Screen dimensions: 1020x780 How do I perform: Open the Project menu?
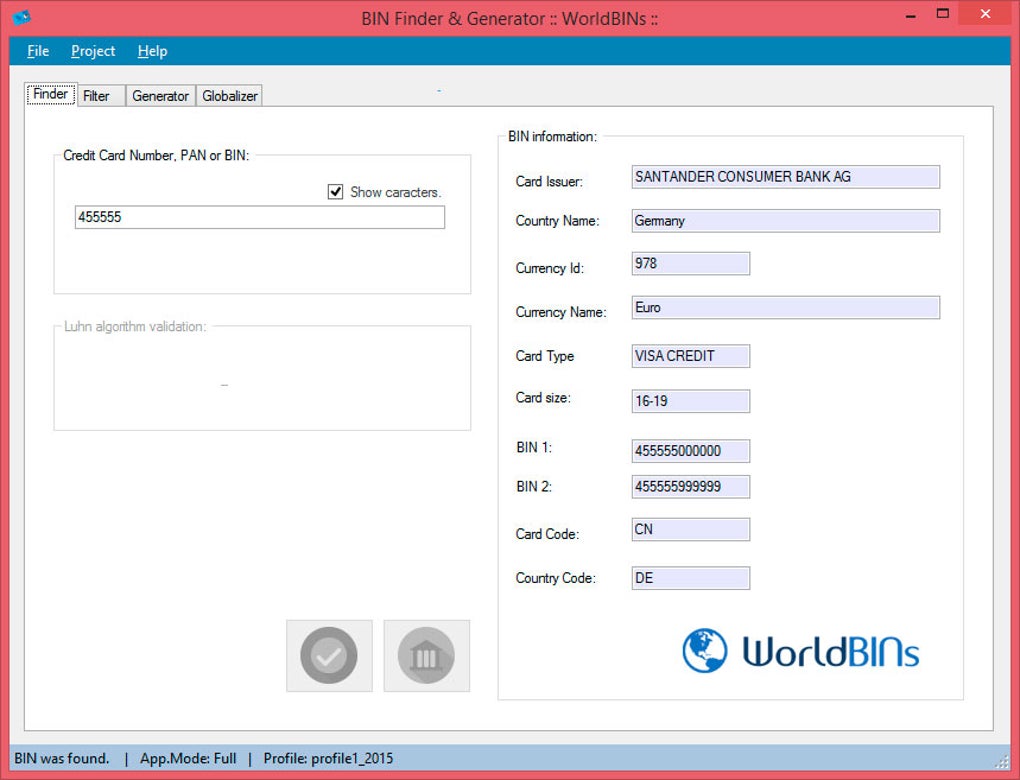coord(93,51)
